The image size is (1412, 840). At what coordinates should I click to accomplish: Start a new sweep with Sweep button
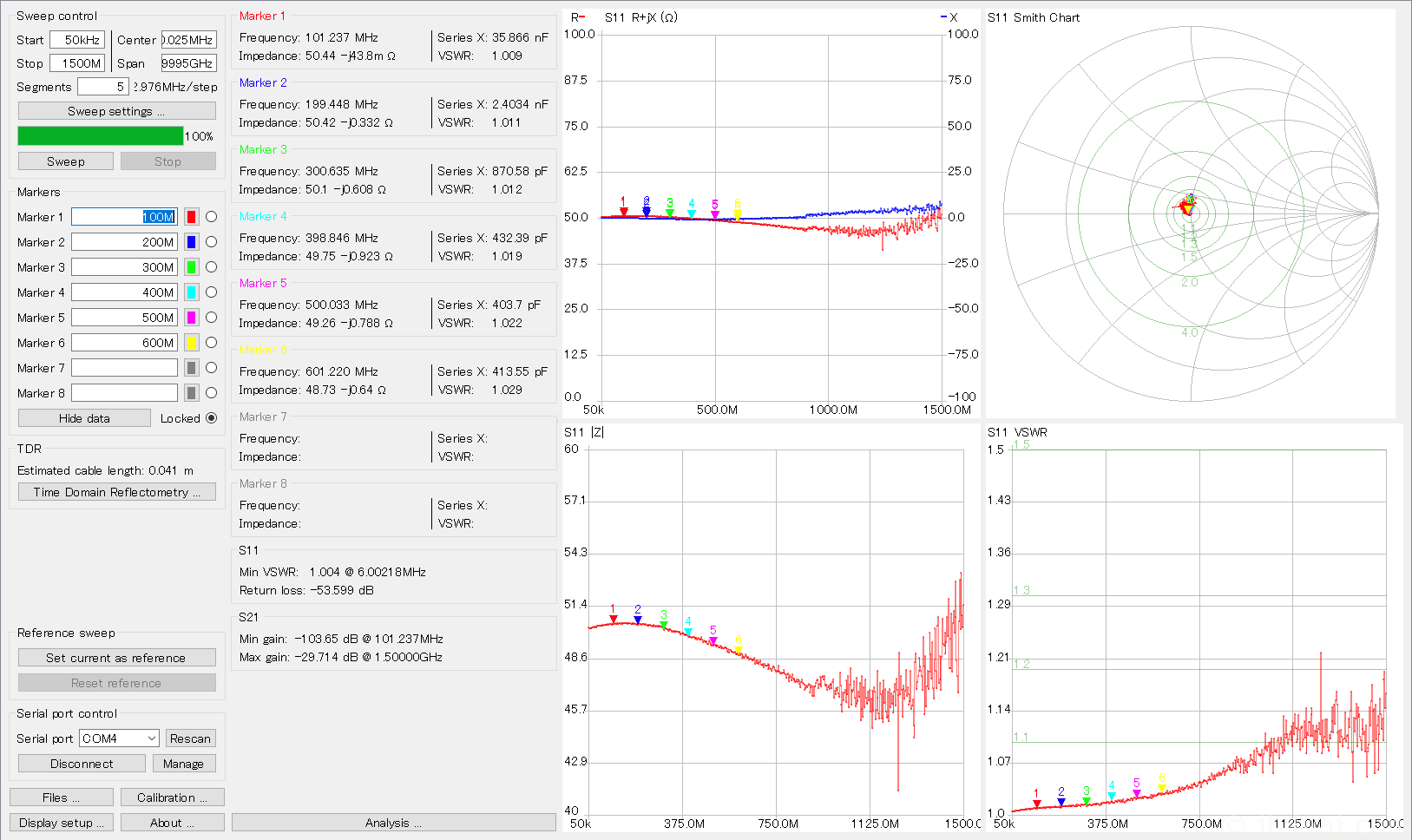coord(66,161)
